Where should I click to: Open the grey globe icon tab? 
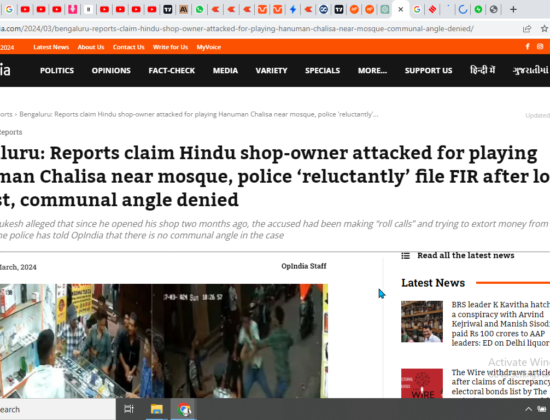pos(494,9)
